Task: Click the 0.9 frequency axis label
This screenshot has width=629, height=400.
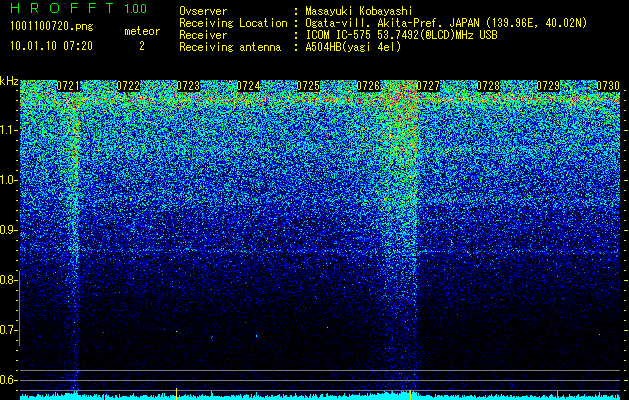Action: click(8, 230)
